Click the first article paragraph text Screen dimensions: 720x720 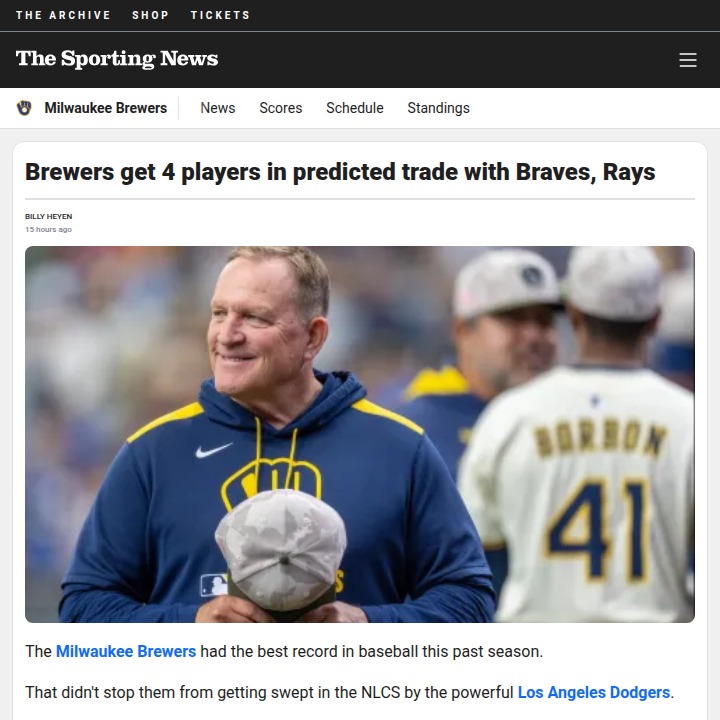pos(284,651)
